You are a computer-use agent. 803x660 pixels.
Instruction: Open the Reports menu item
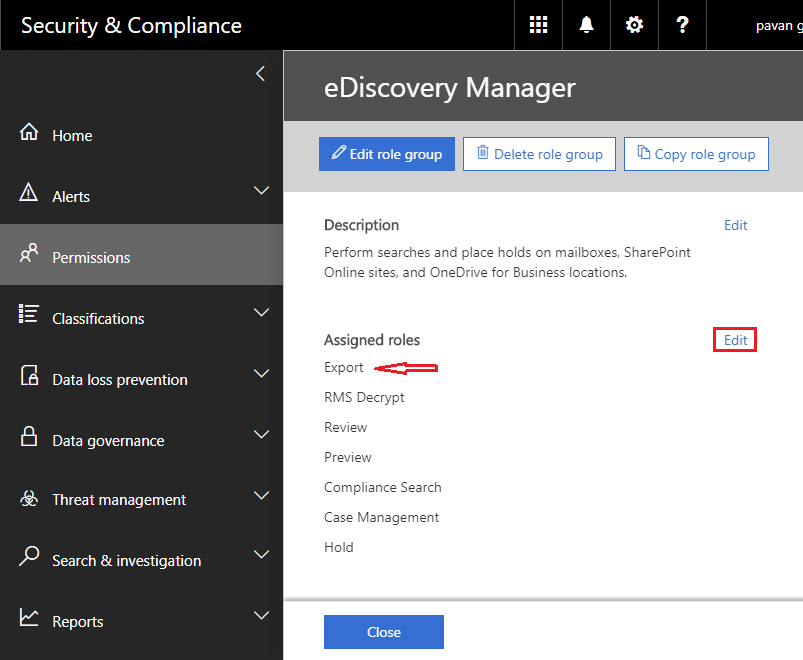(x=141, y=621)
